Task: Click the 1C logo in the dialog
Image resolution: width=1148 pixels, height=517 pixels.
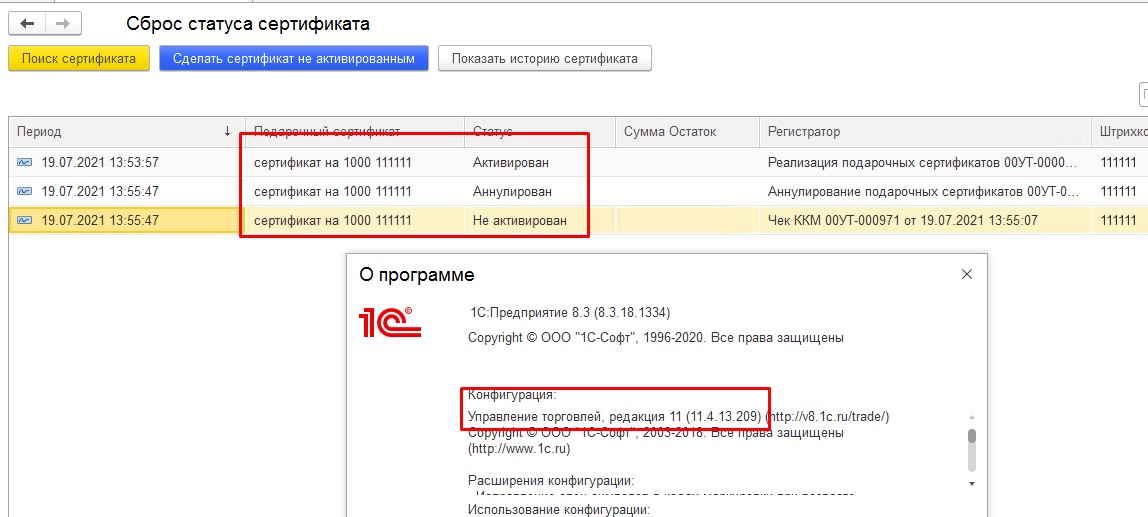Action: [x=390, y=322]
